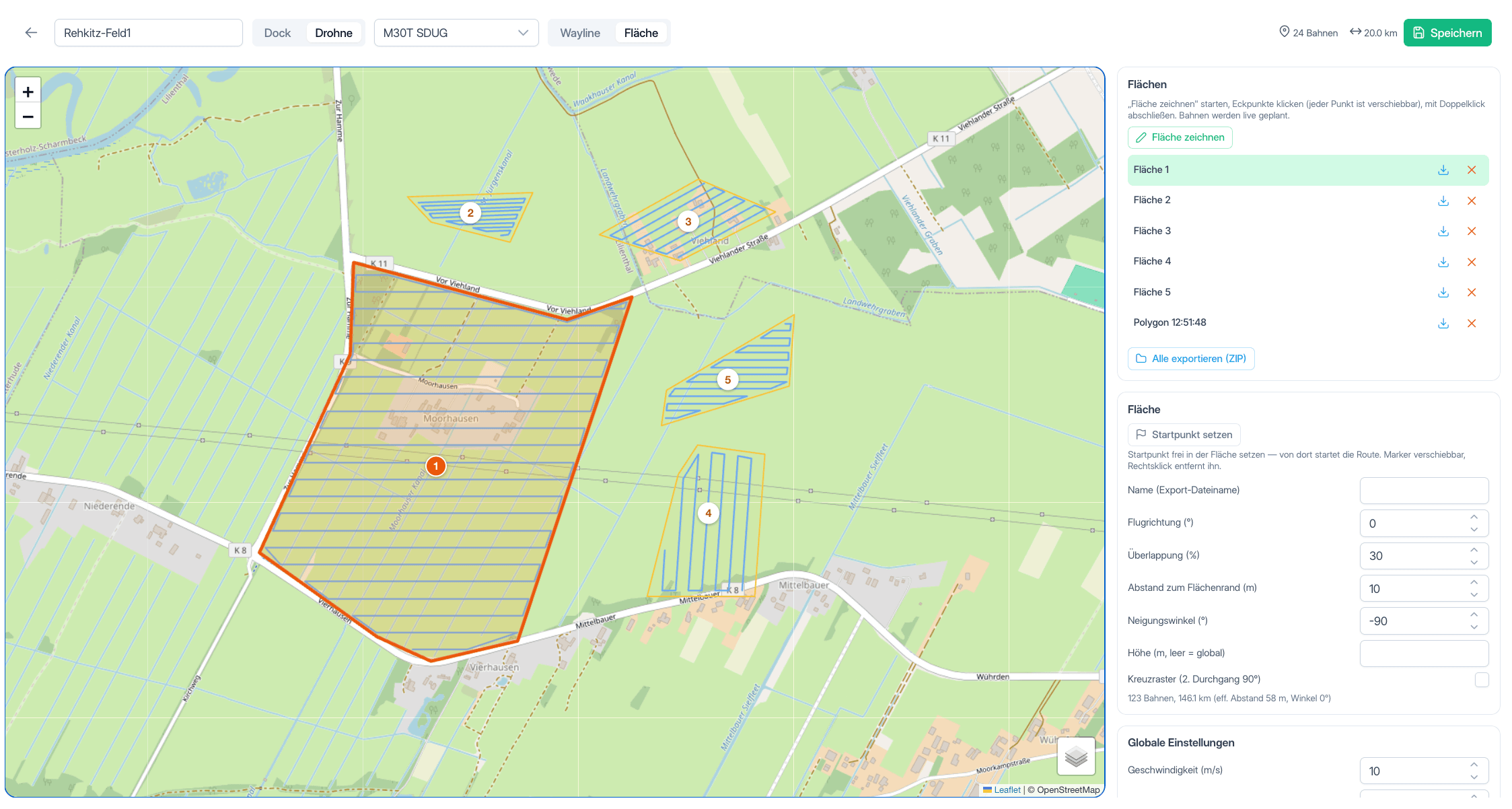Increase Überlappung value with up arrow

[1474, 550]
